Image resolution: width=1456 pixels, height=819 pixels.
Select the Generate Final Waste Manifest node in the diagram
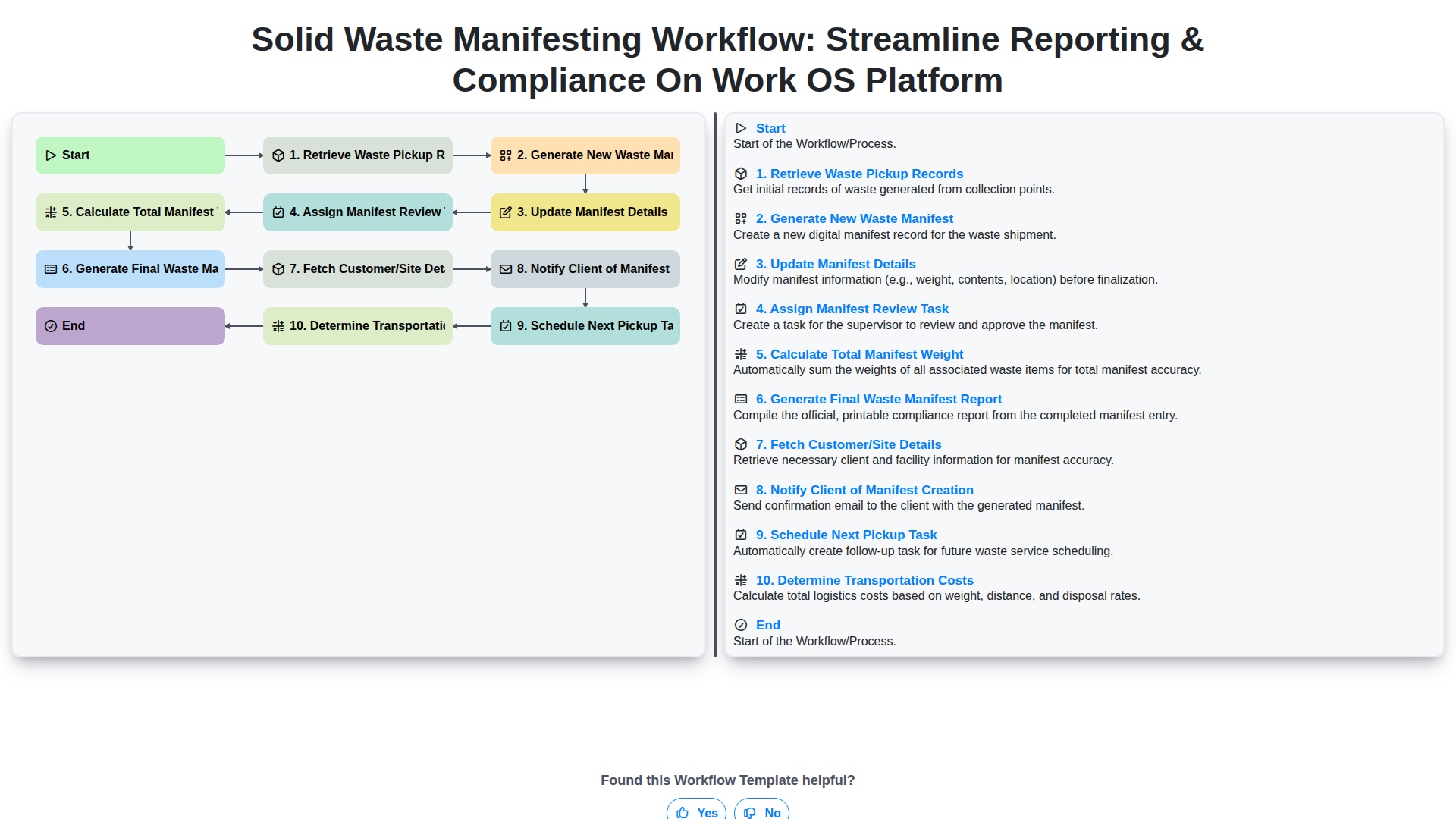(130, 269)
